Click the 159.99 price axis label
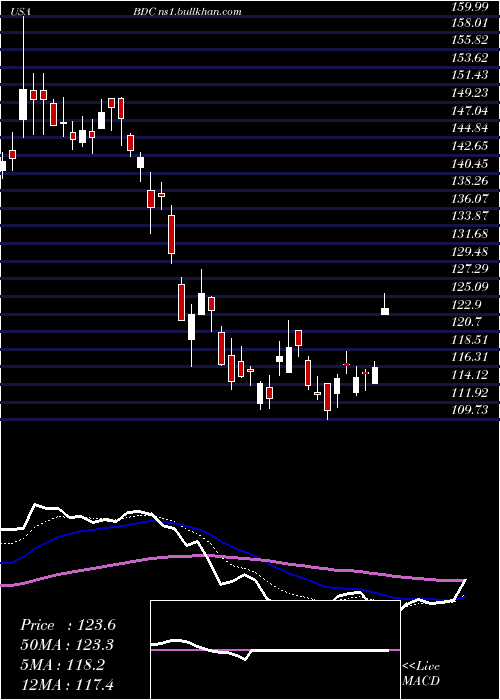This screenshot has height=700, width=500. [469, 5]
